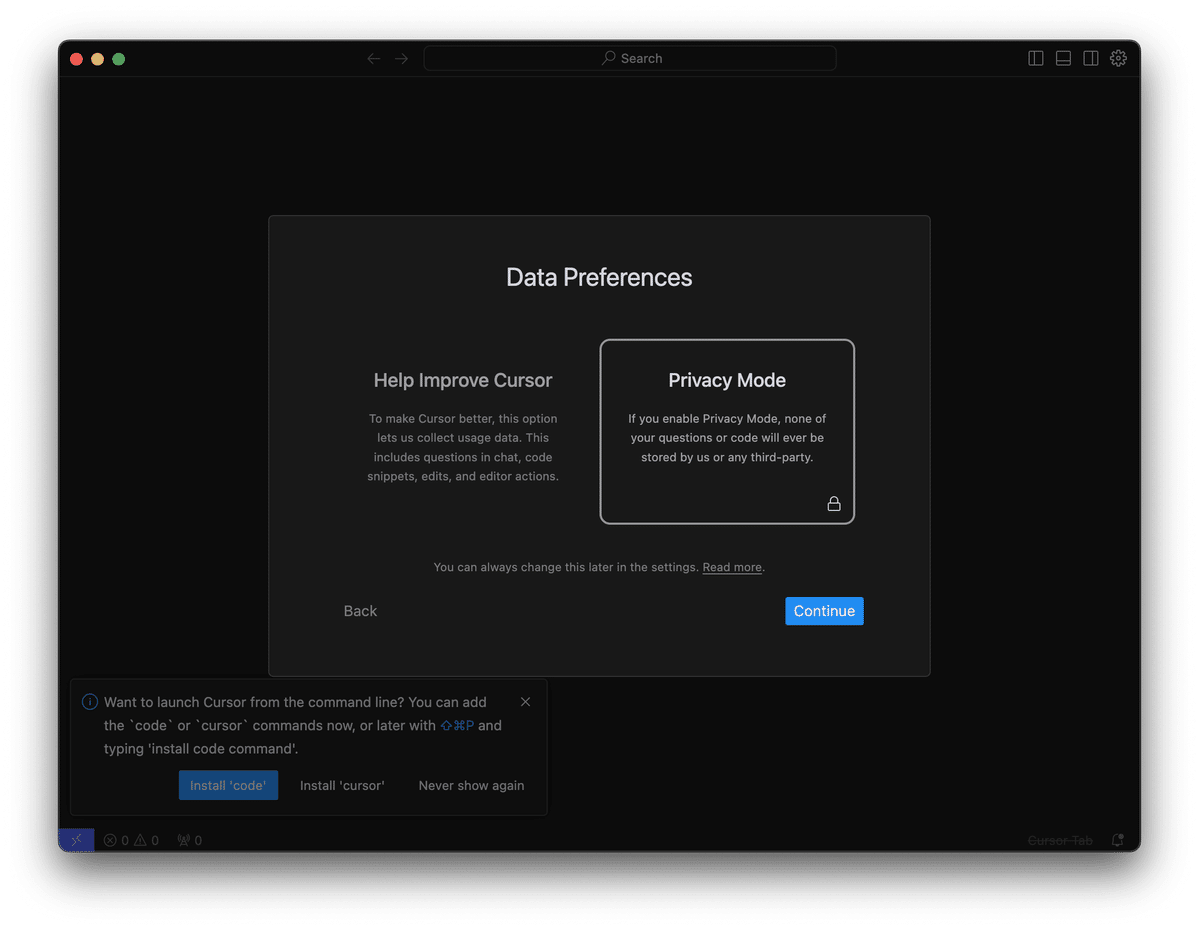Click the Install 'cursor' button
This screenshot has width=1200, height=930.
(x=342, y=785)
